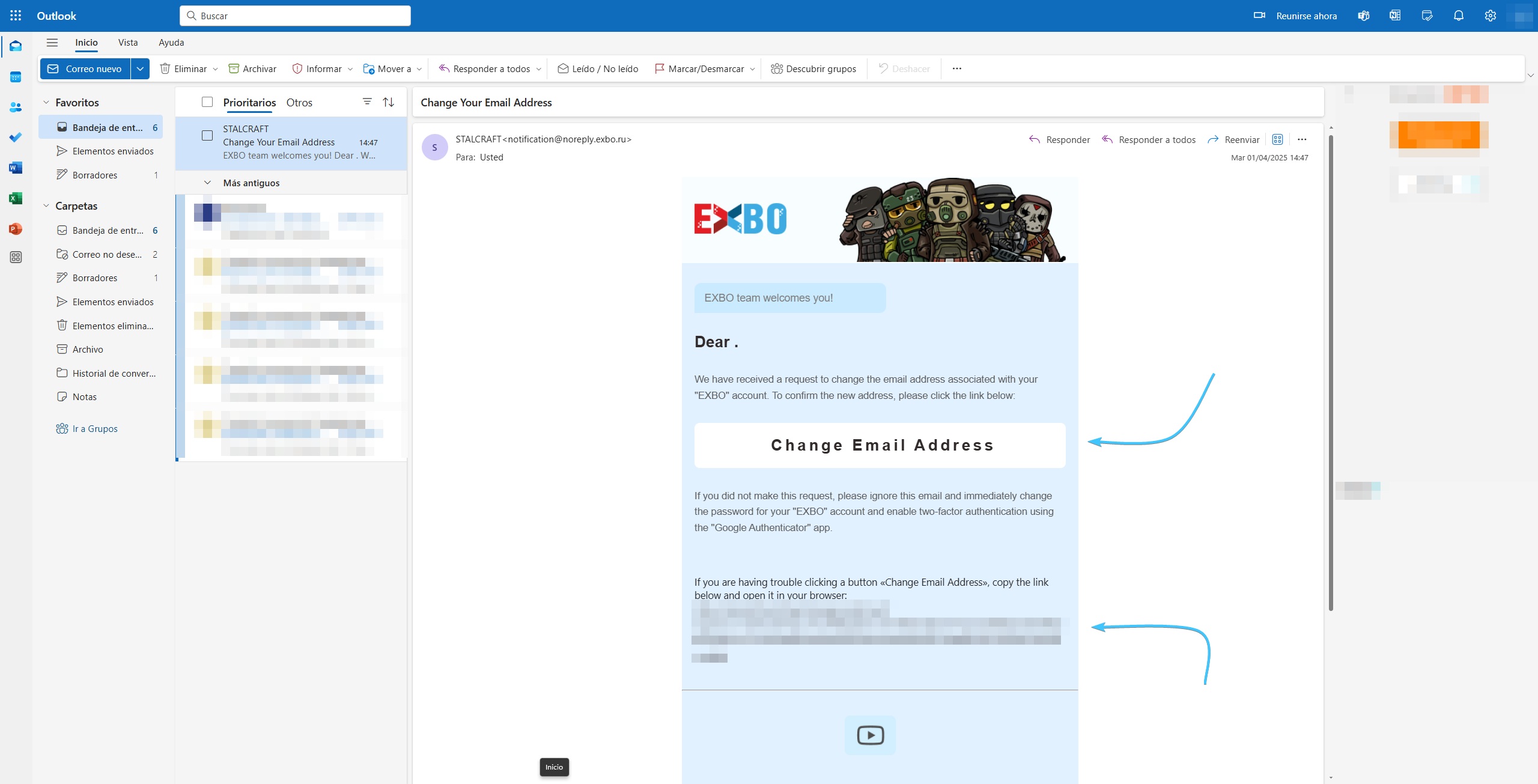Open Mail icon in left rail
Viewport: 1538px width, 784px height.
click(x=16, y=46)
